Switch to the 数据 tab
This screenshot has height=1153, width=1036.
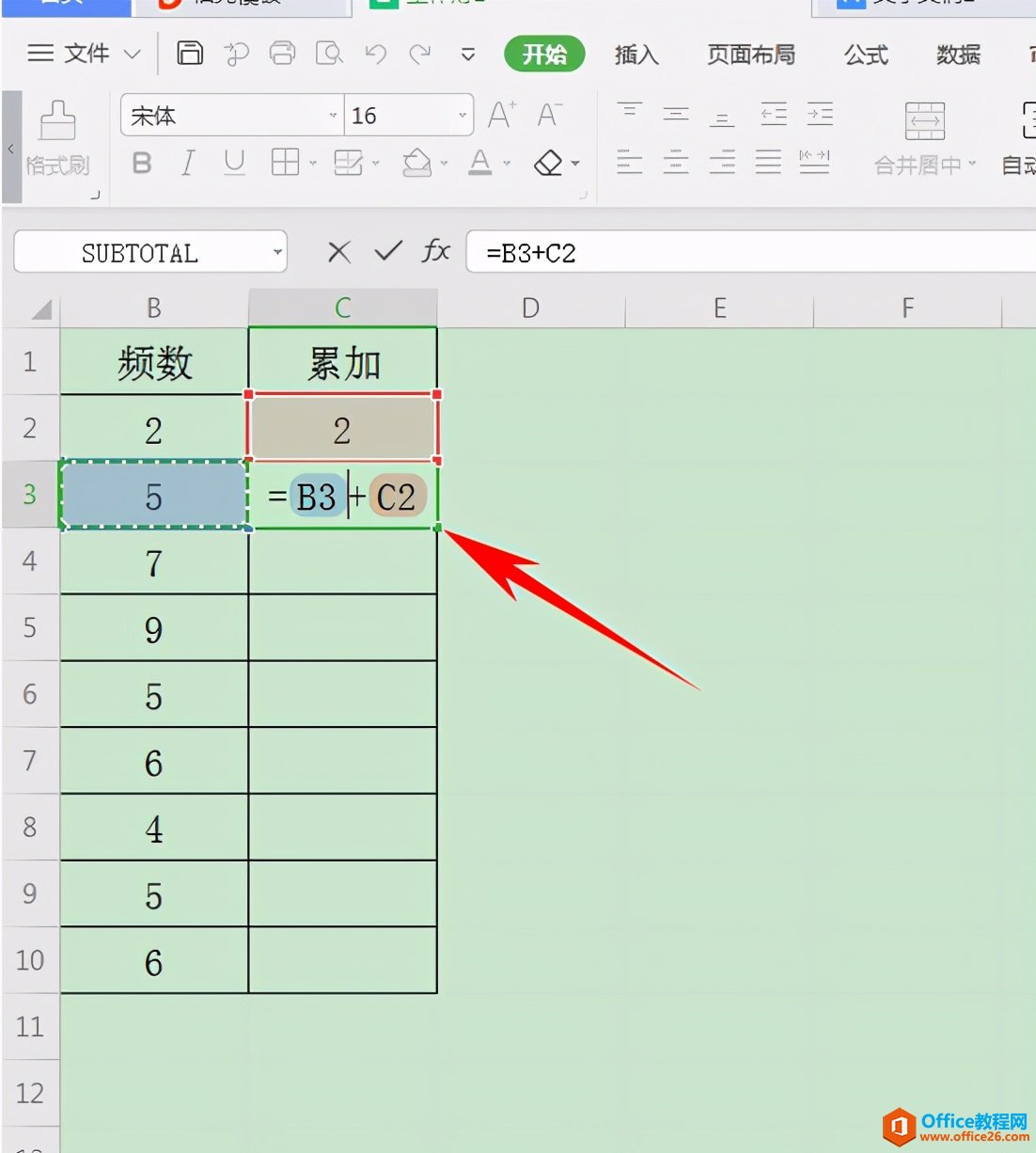pyautogui.click(x=958, y=55)
